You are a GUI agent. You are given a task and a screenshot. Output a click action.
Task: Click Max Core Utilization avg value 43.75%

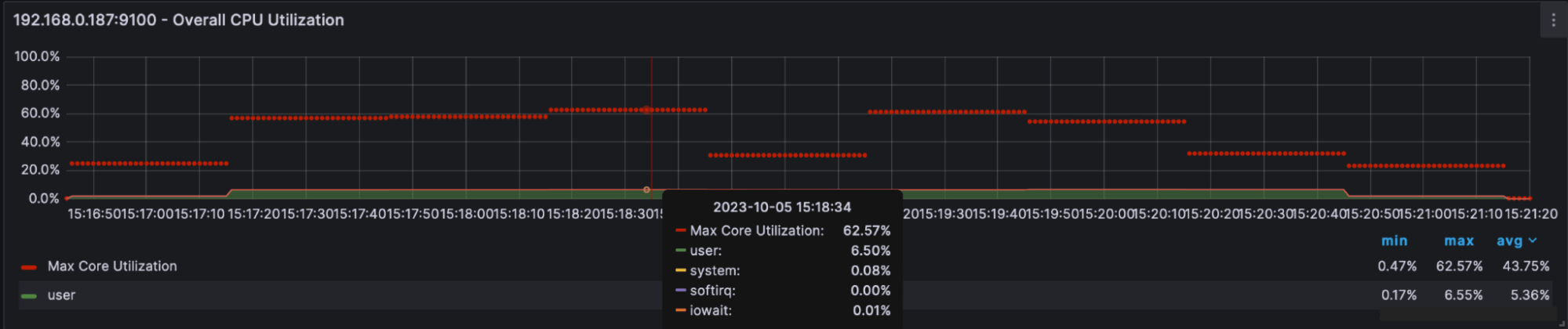(x=1526, y=266)
